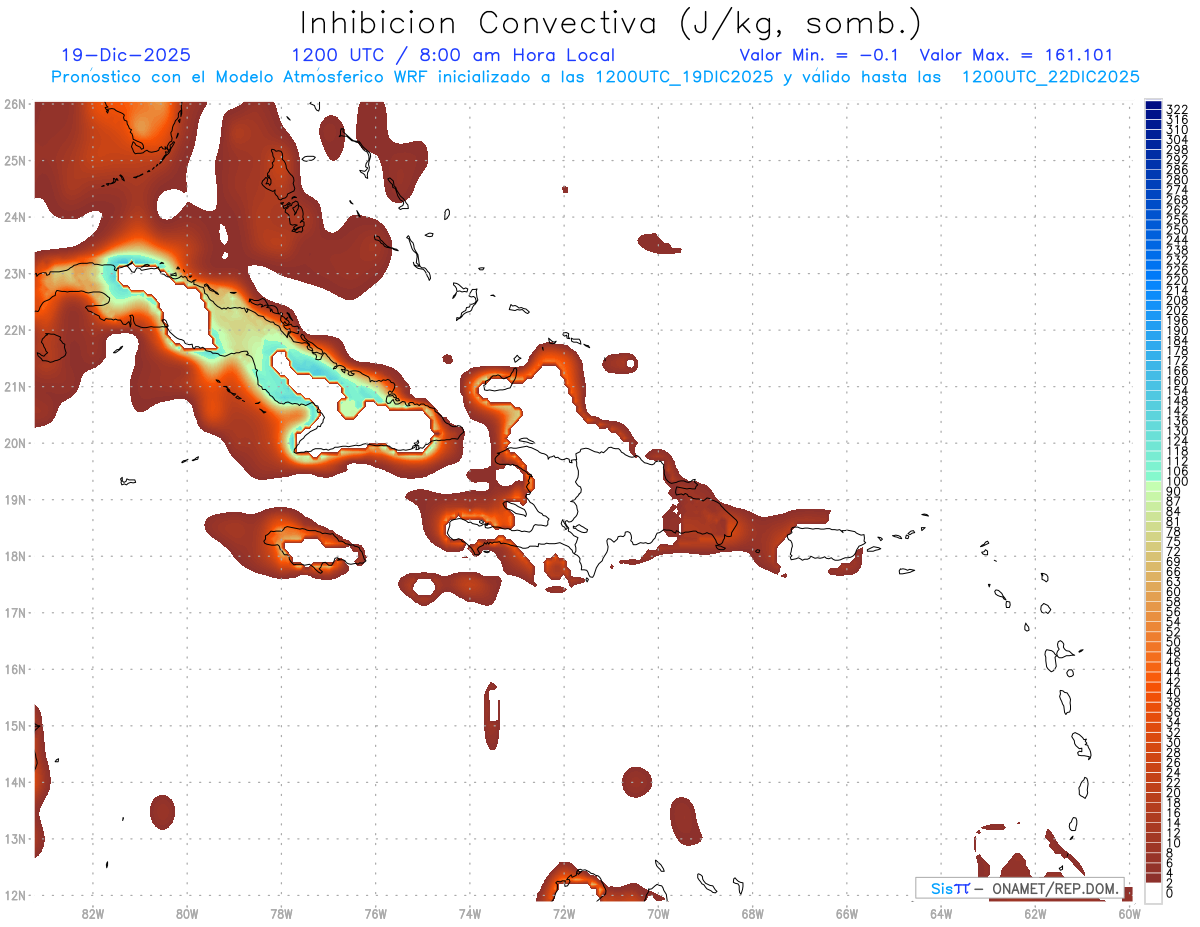Click the date '19-Dic-2025'
1200x927 pixels.
pos(126,55)
